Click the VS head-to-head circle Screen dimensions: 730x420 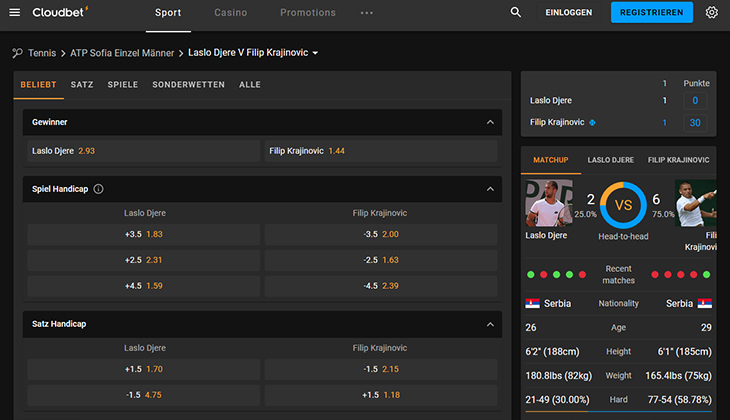(x=623, y=205)
